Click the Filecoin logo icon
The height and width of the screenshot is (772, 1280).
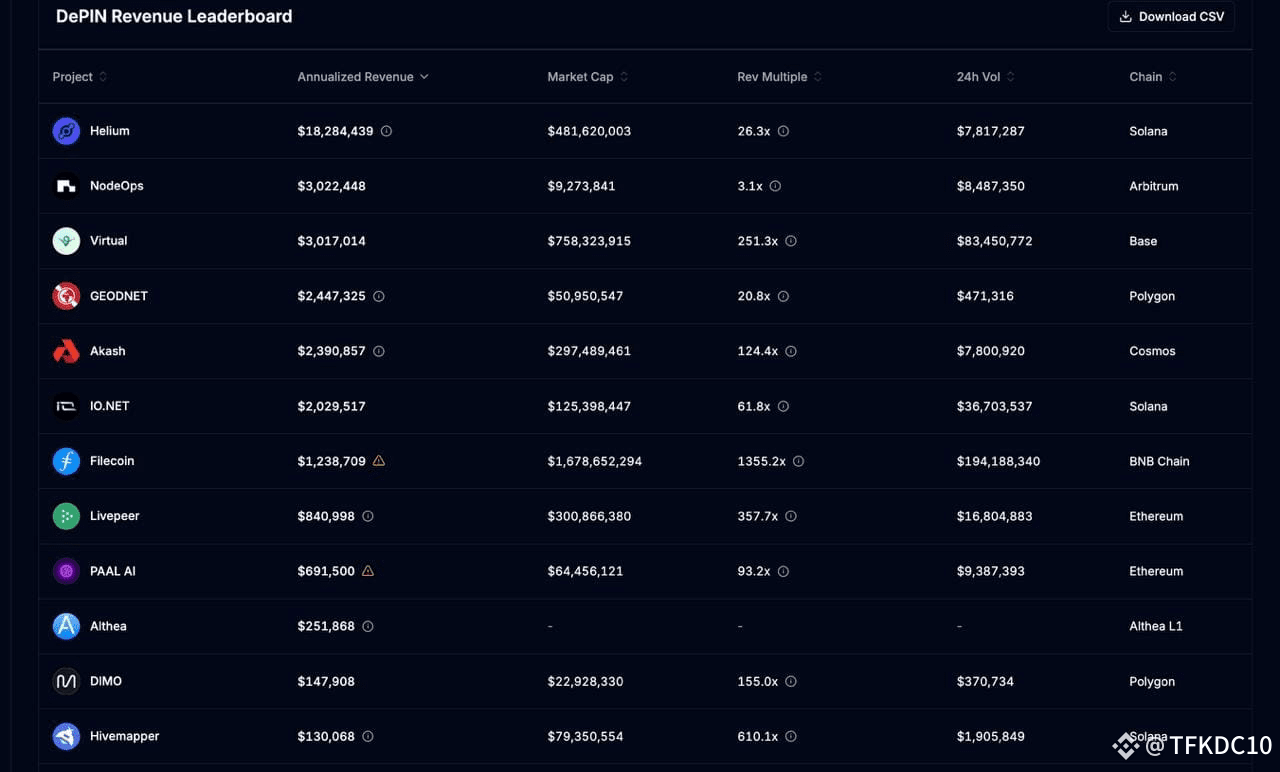pos(66,461)
